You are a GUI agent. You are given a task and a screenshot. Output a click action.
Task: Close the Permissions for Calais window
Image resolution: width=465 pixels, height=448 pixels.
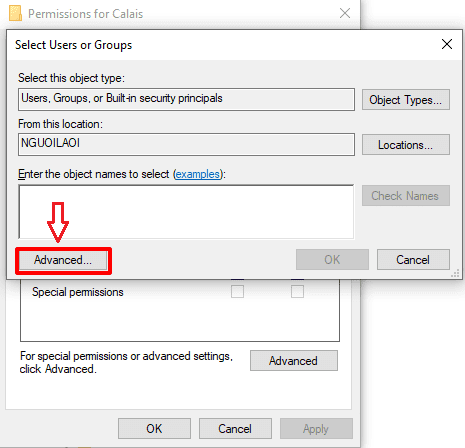pos(345,13)
